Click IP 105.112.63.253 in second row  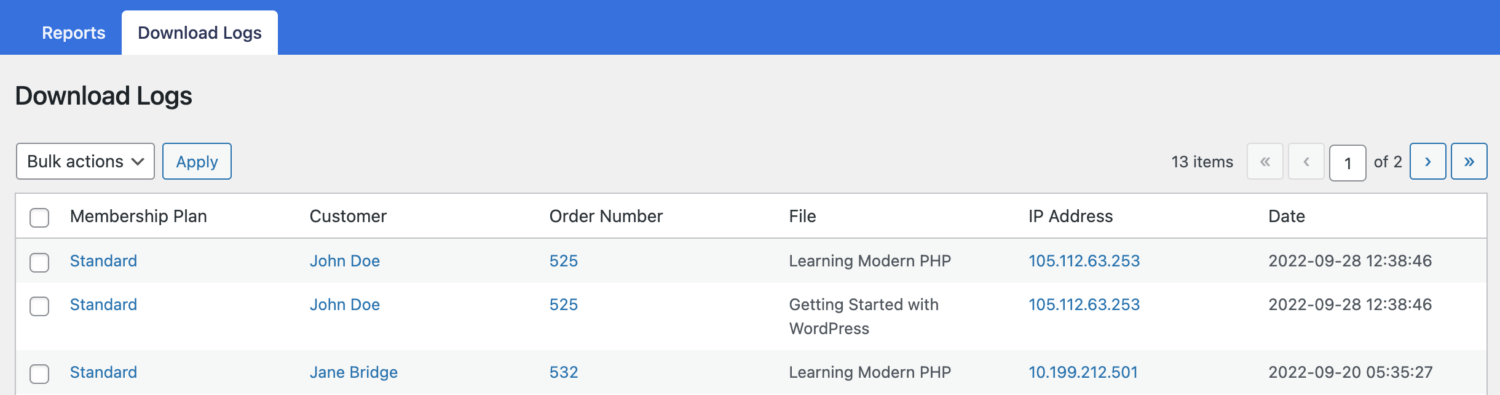[x=1084, y=304]
